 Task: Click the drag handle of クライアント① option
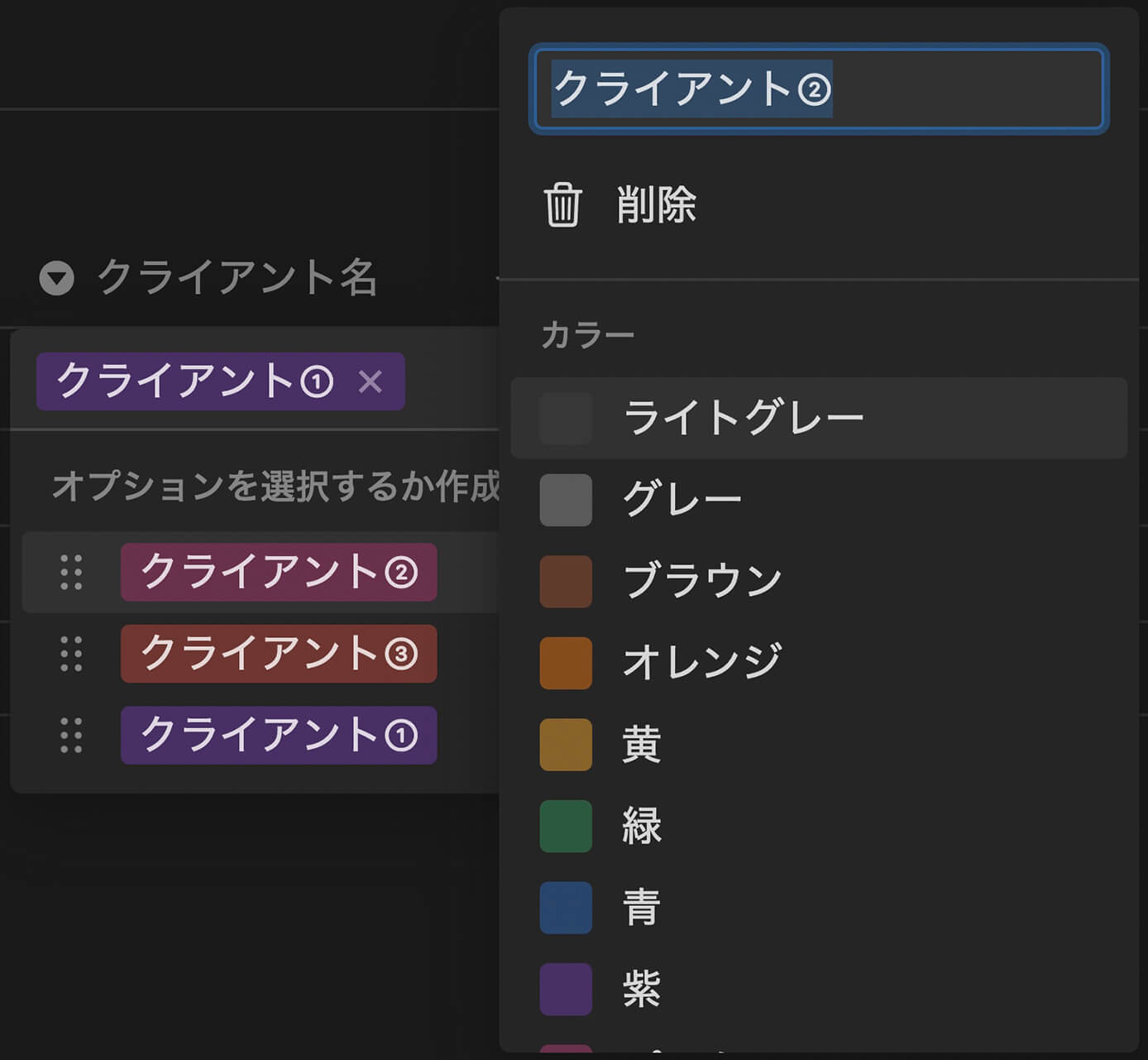(72, 735)
